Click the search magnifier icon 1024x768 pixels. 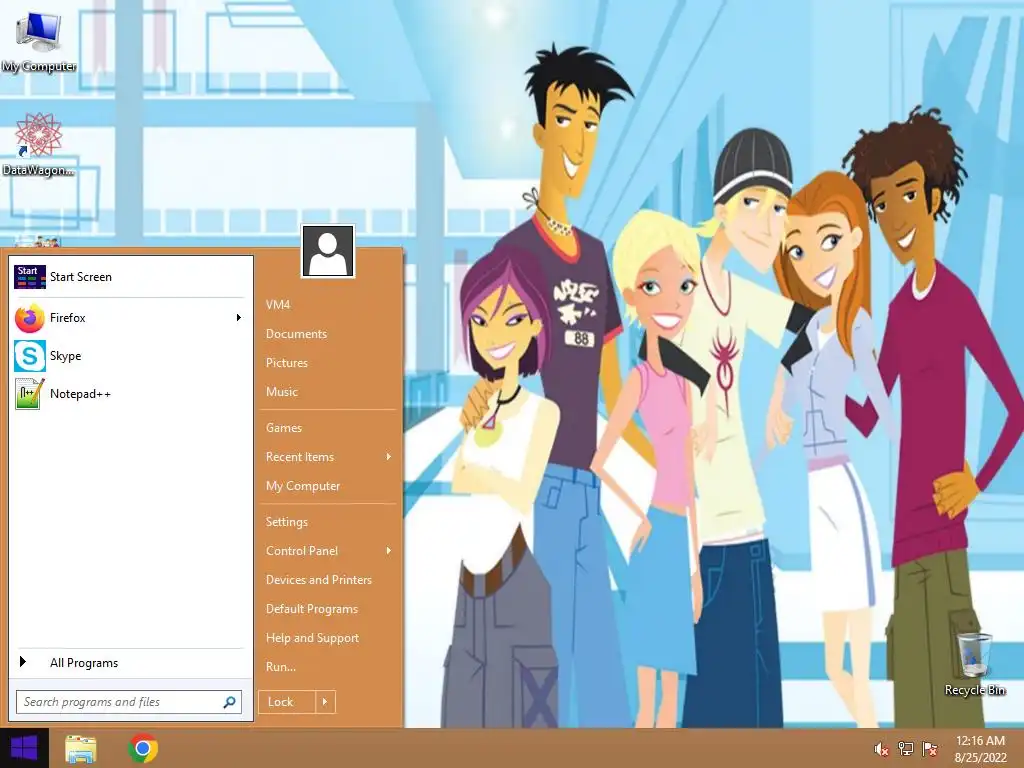coord(229,702)
